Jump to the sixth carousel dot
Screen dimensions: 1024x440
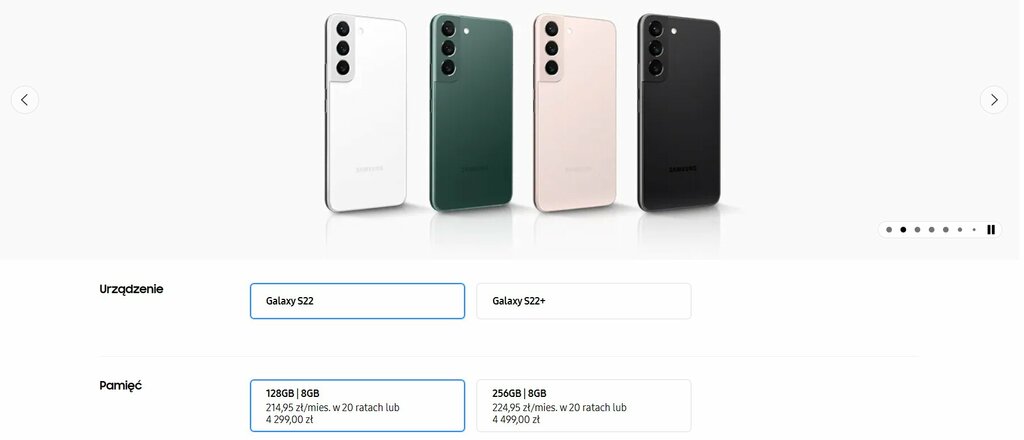coord(960,230)
